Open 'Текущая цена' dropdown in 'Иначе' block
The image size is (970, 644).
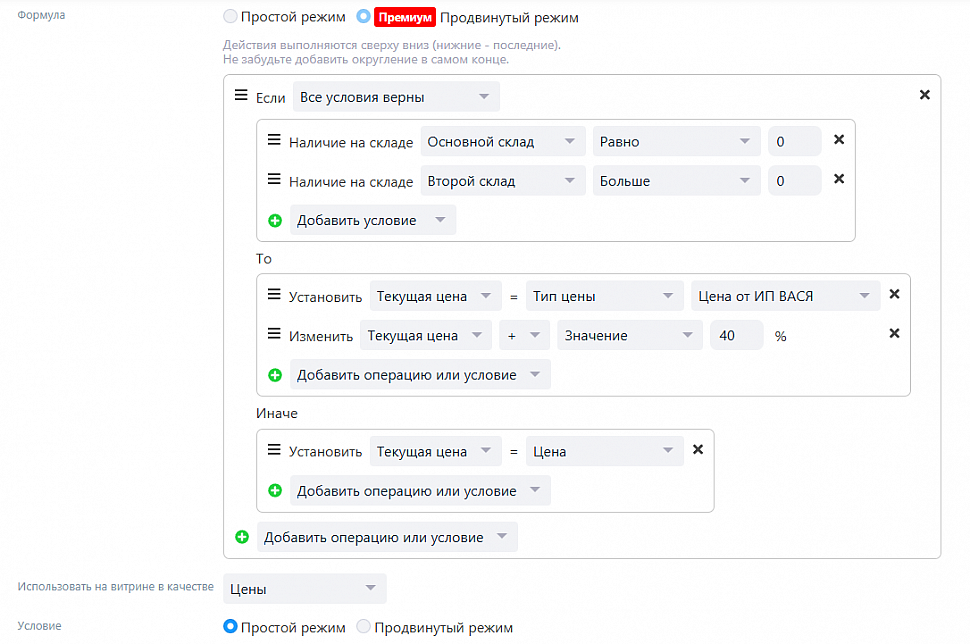(436, 452)
